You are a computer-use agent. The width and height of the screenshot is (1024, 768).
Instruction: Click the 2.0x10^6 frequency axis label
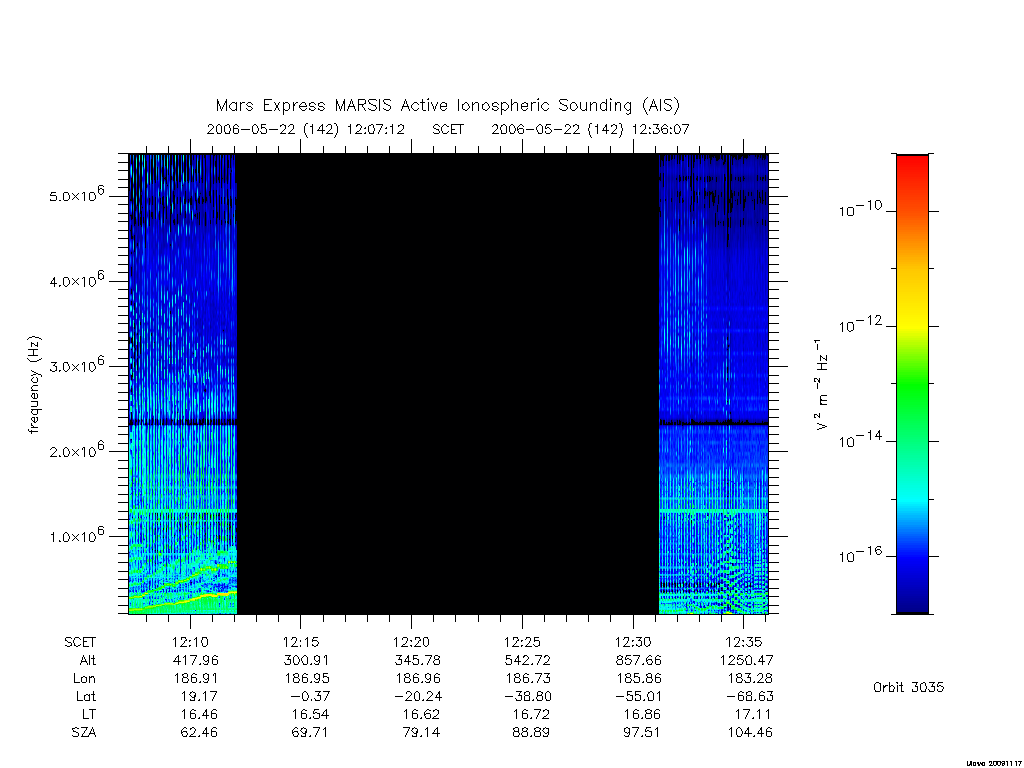click(x=77, y=450)
